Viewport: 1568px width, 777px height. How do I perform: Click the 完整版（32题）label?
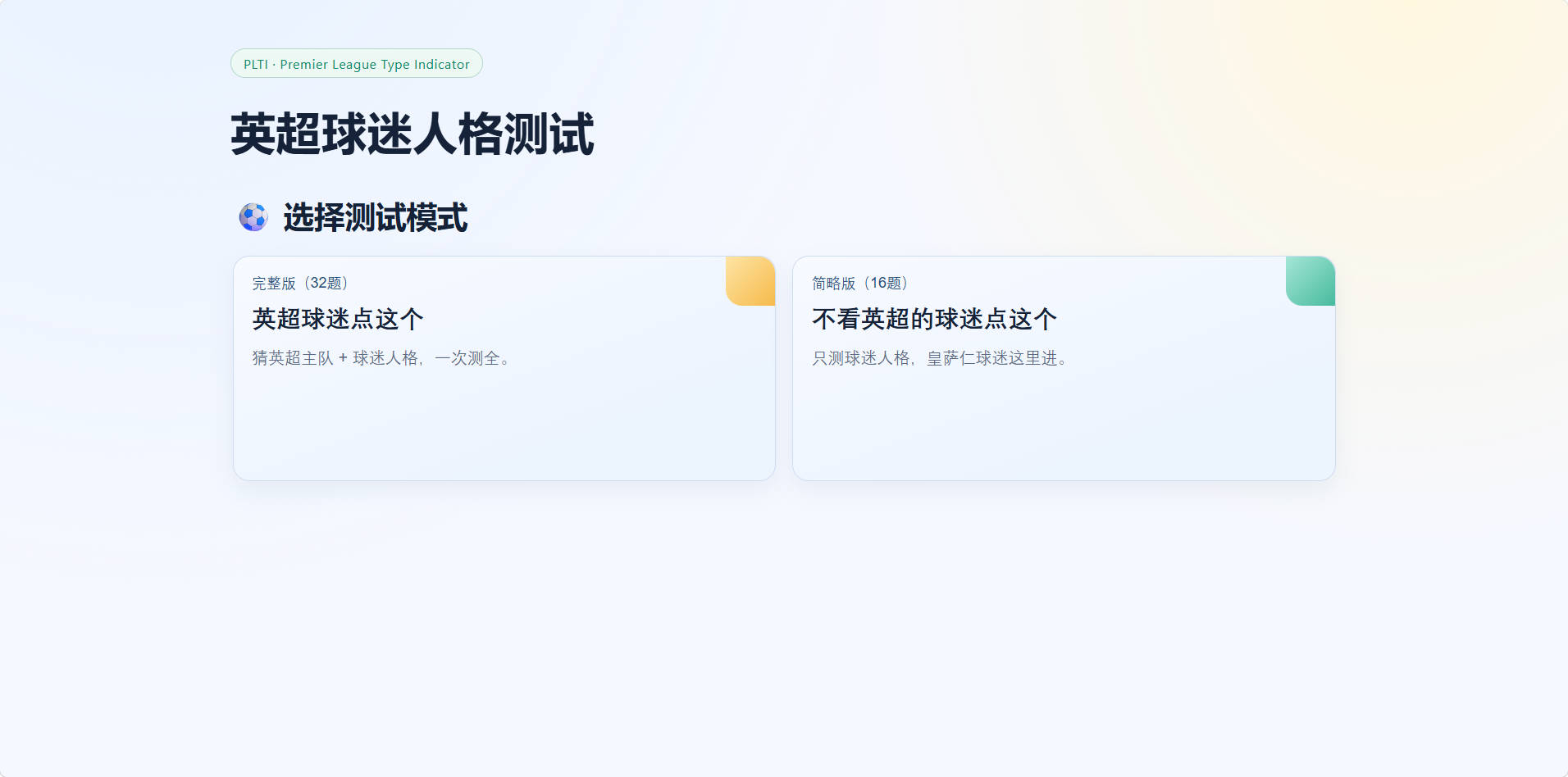[299, 283]
